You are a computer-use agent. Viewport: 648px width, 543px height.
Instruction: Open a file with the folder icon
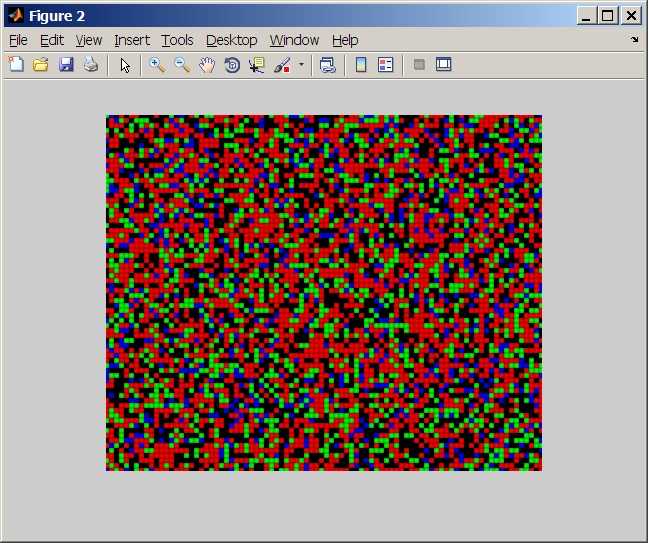(41, 65)
